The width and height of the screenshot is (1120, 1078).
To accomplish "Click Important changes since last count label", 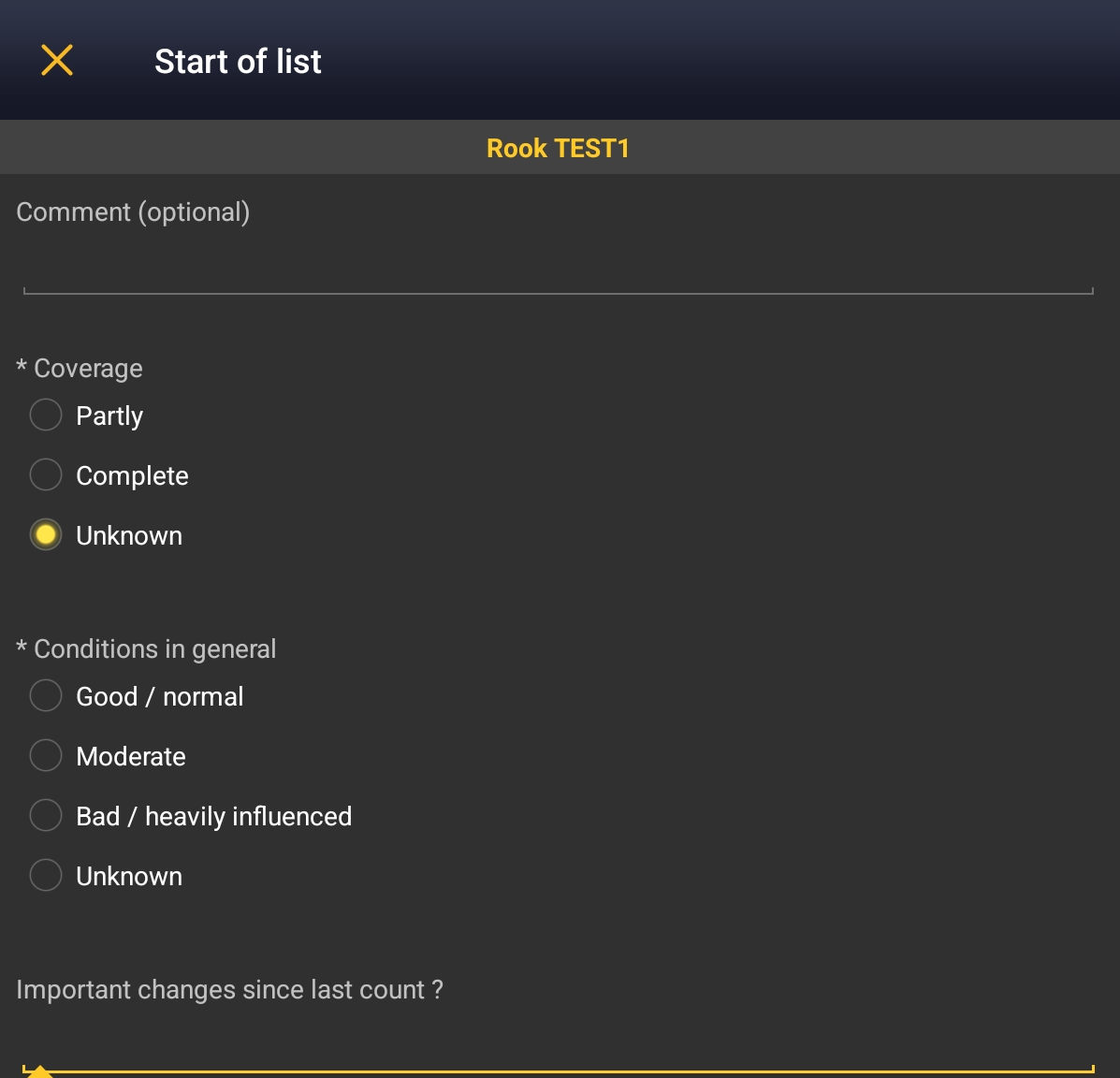I will [229, 990].
